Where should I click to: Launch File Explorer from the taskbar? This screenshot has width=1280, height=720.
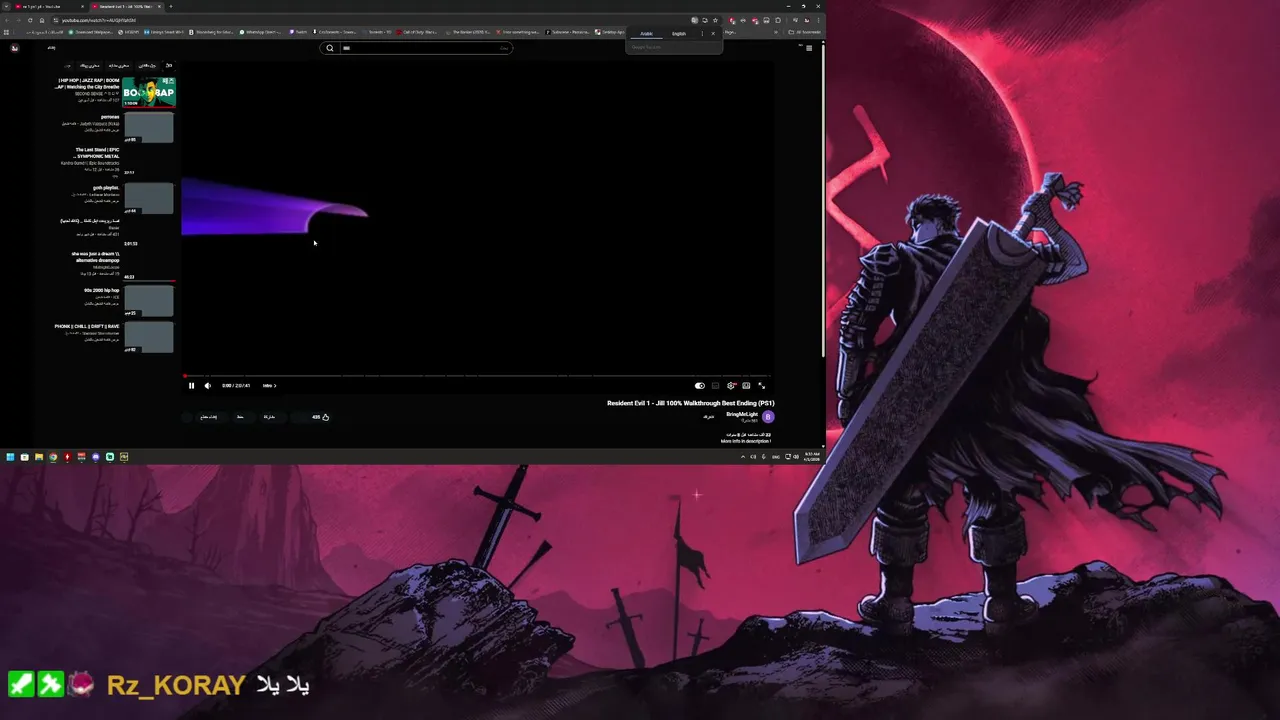pyautogui.click(x=39, y=457)
